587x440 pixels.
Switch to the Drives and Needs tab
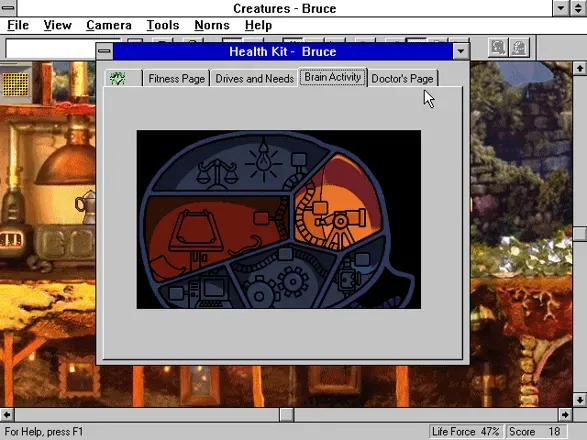pyautogui.click(x=254, y=79)
